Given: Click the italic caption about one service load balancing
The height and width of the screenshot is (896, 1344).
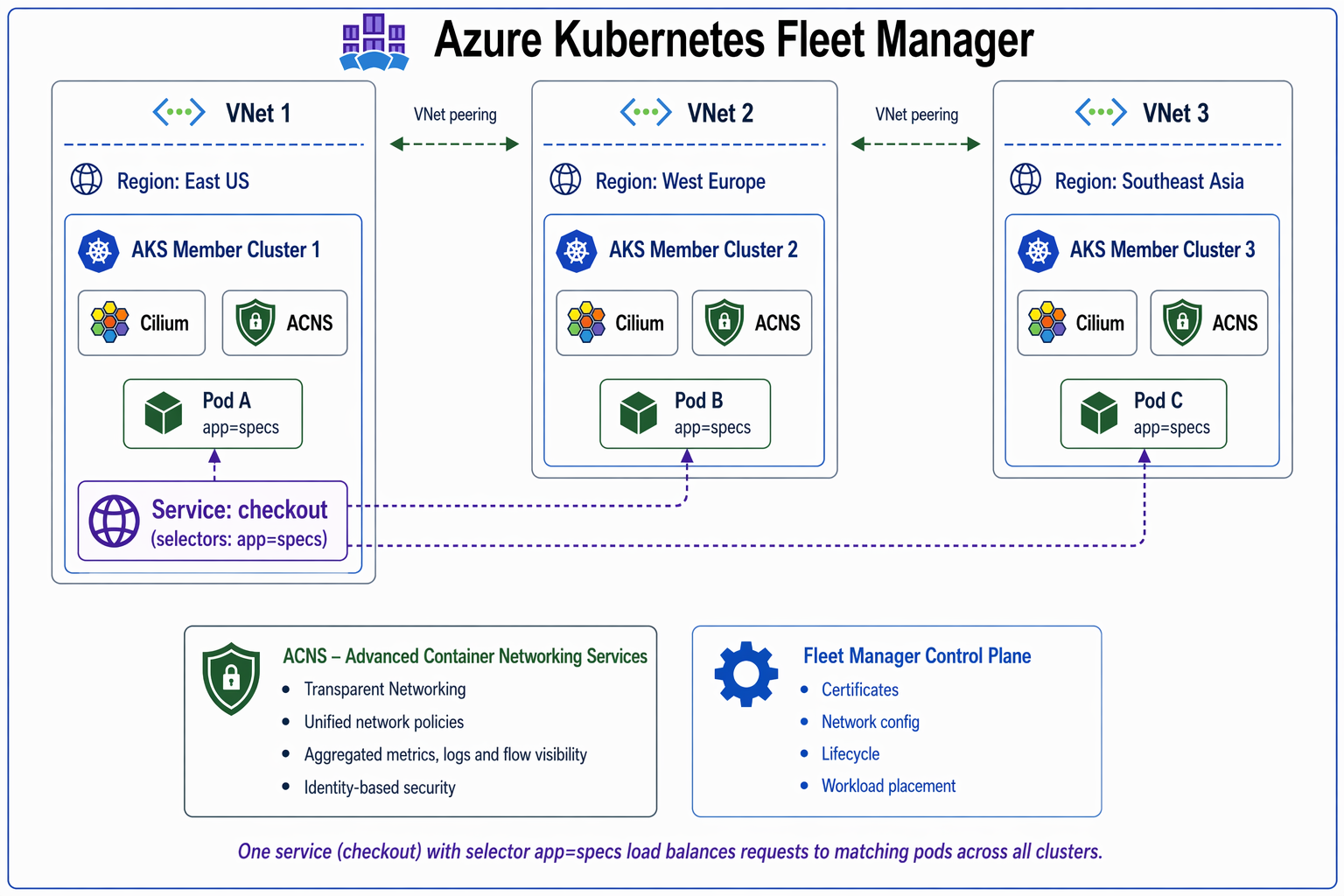Looking at the screenshot, I should click(x=670, y=851).
